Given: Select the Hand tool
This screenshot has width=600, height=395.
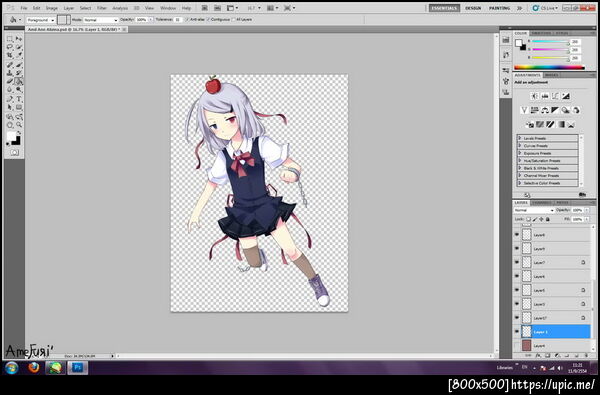Looking at the screenshot, I should pos(10,125).
